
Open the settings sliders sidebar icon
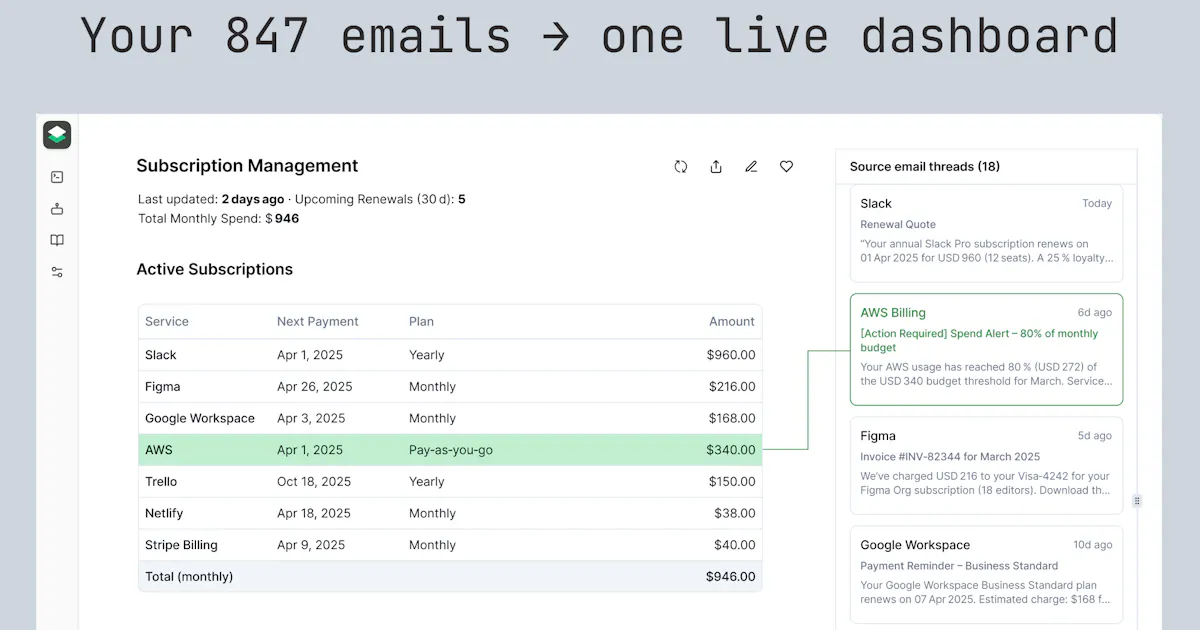click(57, 272)
